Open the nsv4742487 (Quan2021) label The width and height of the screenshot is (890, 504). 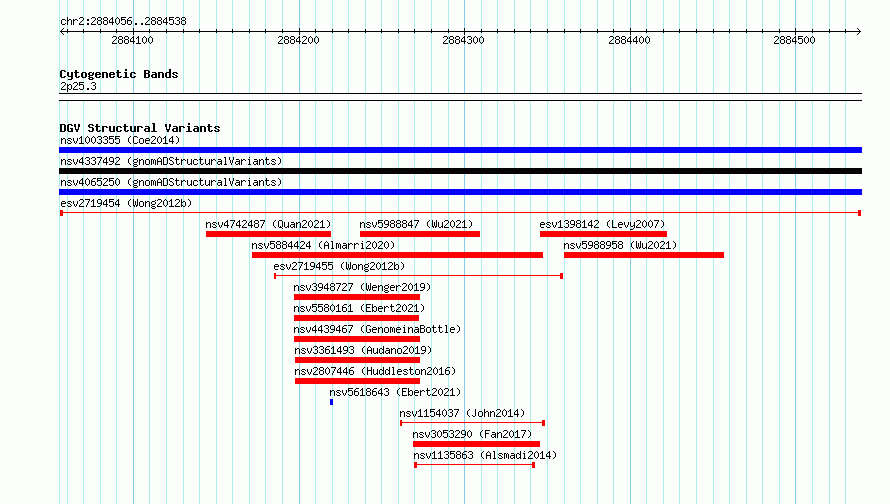click(x=268, y=224)
